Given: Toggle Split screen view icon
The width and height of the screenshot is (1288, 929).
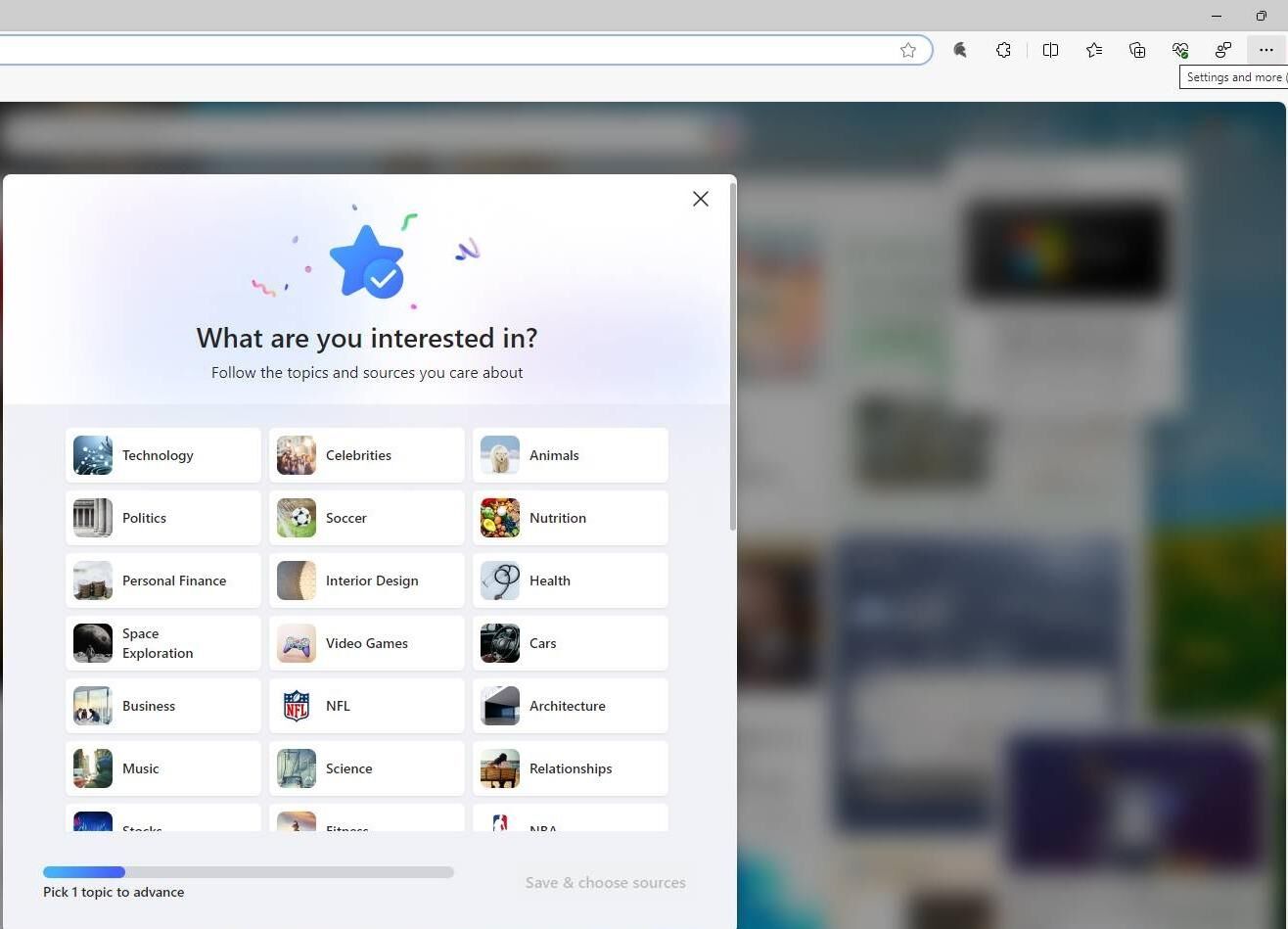Looking at the screenshot, I should 1050,50.
